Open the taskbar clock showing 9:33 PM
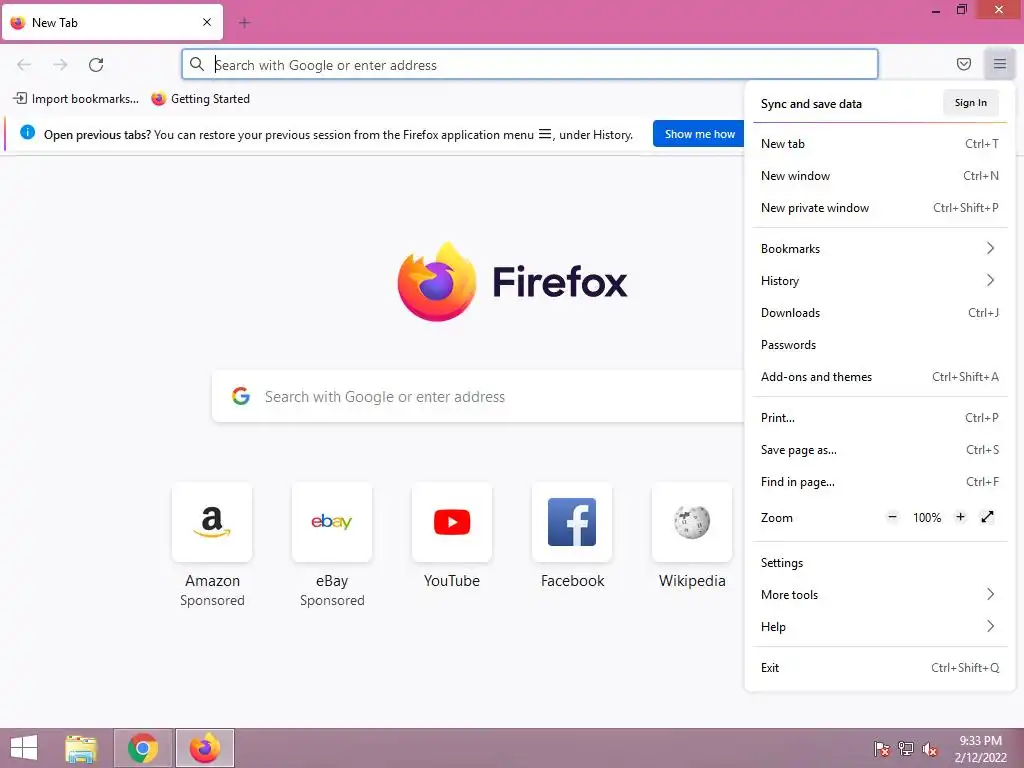This screenshot has width=1024, height=768. (980, 749)
